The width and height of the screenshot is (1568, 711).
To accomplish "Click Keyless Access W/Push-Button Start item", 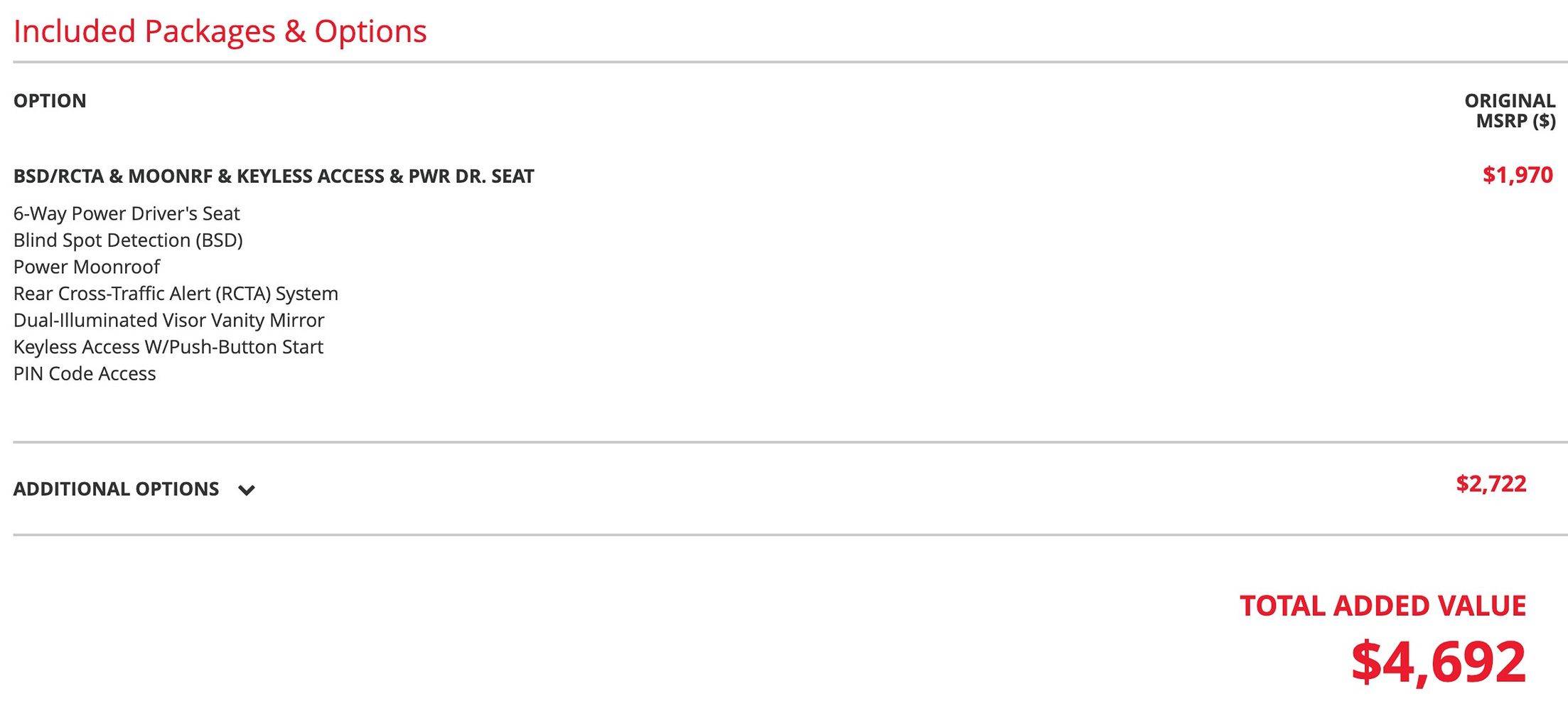I will 168,347.
